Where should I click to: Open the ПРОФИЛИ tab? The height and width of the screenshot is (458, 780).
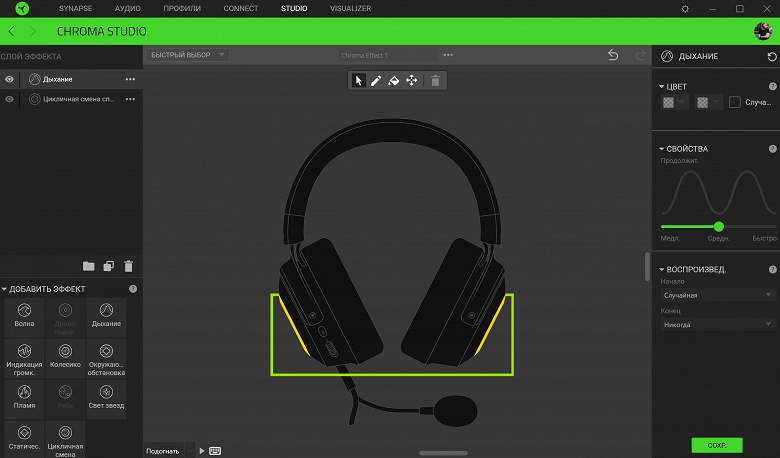(x=182, y=8)
